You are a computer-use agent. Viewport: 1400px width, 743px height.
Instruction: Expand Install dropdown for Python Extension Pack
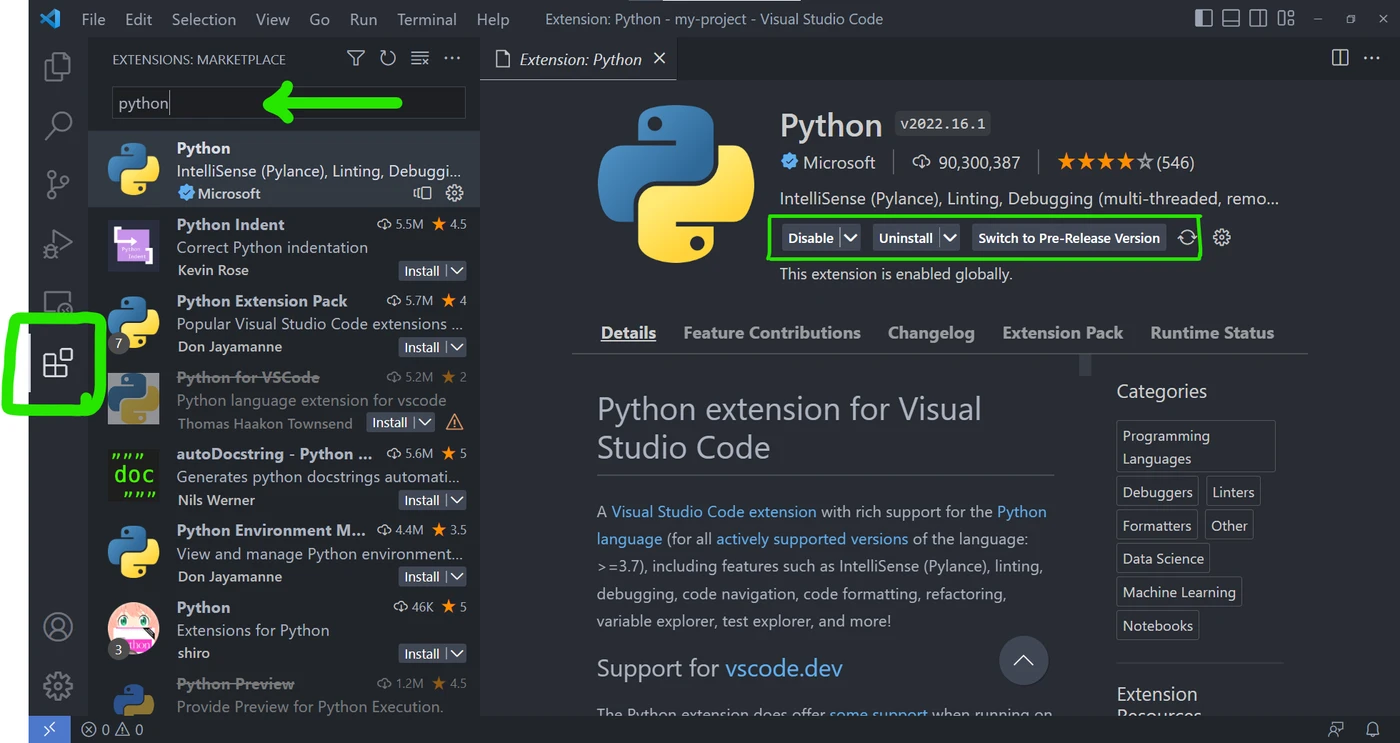456,347
